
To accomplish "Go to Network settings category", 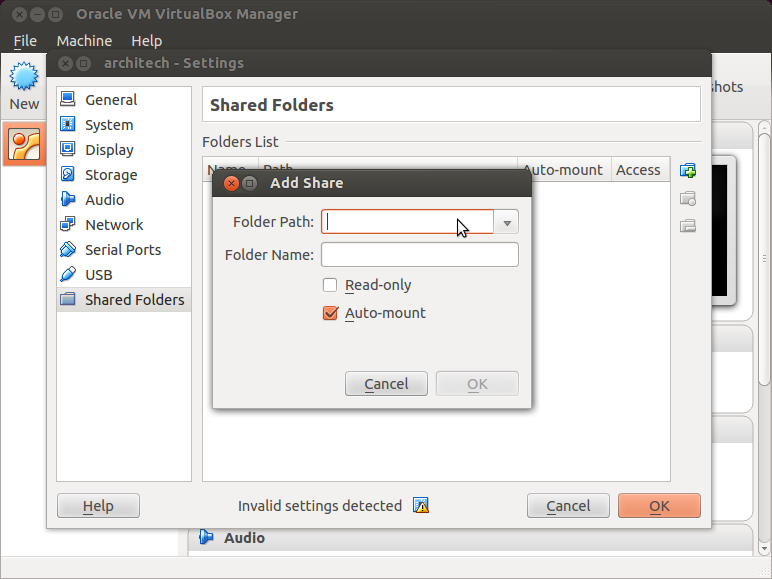I will pos(124,225).
